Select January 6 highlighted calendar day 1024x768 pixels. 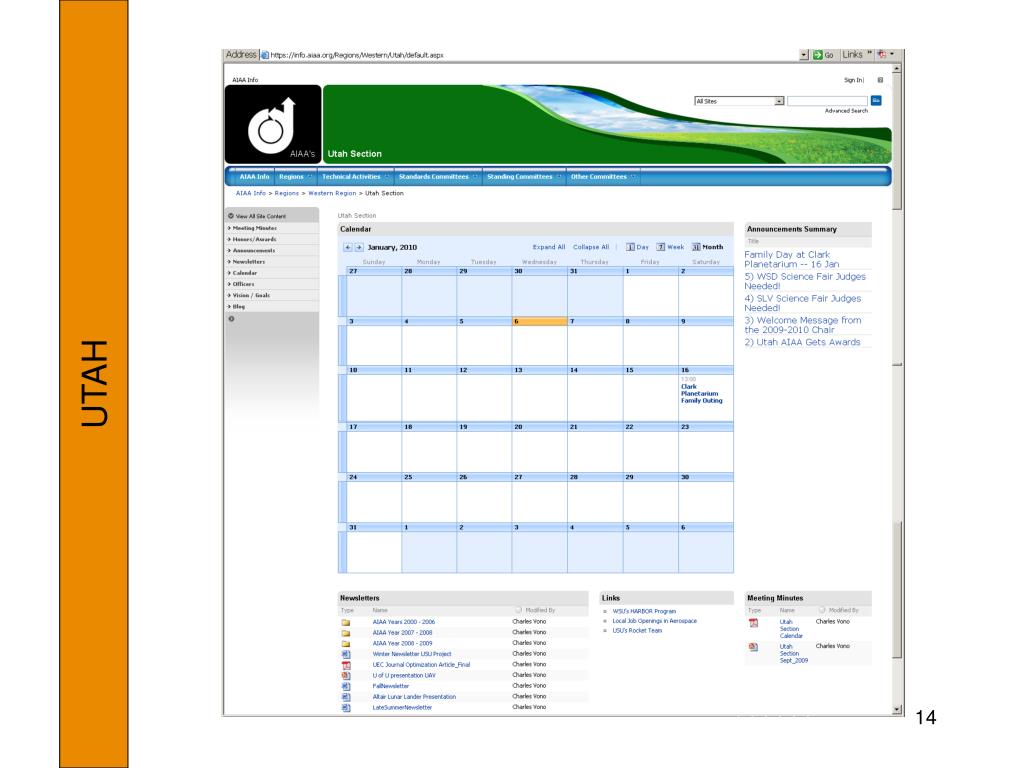(x=539, y=321)
